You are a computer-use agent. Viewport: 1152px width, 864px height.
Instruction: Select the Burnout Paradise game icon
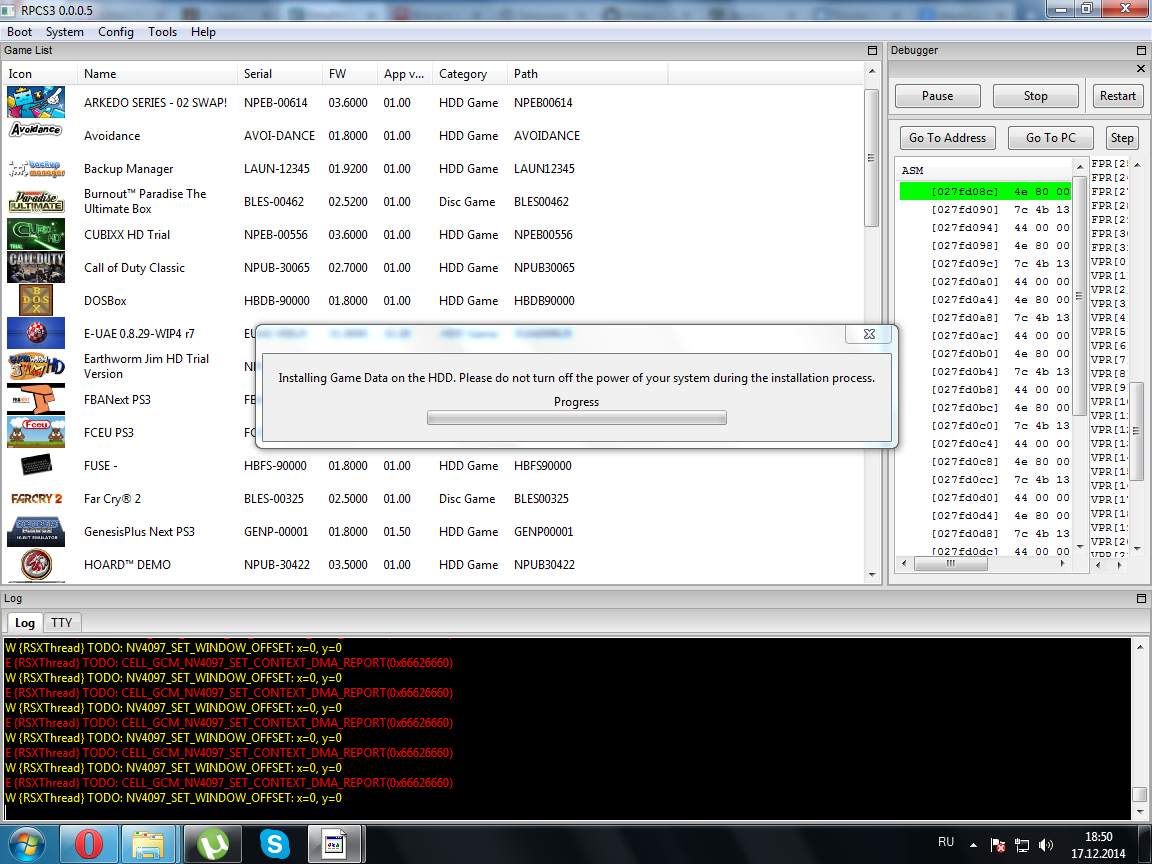[36, 202]
